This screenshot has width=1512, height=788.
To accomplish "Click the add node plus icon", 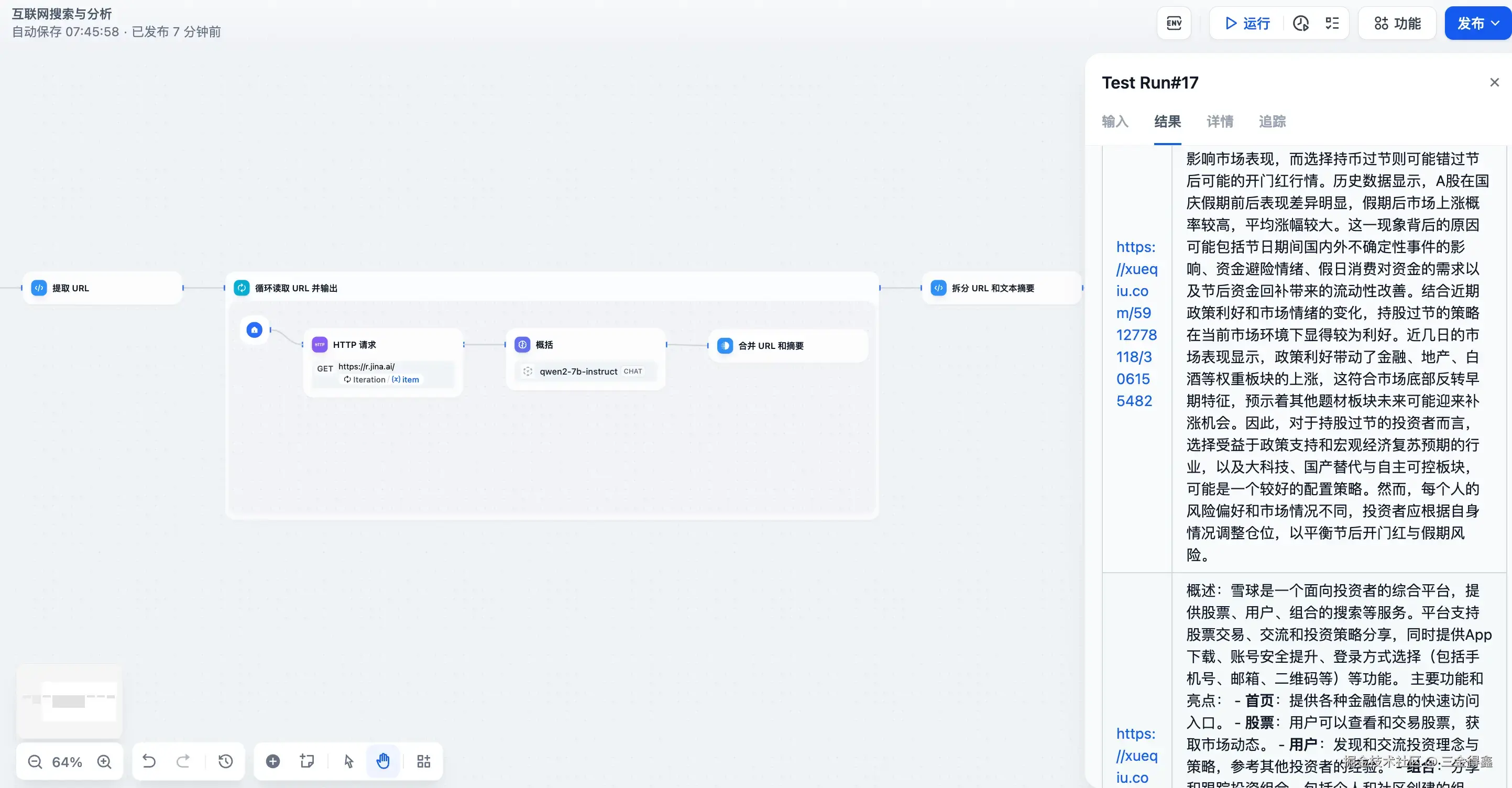I will [x=273, y=762].
